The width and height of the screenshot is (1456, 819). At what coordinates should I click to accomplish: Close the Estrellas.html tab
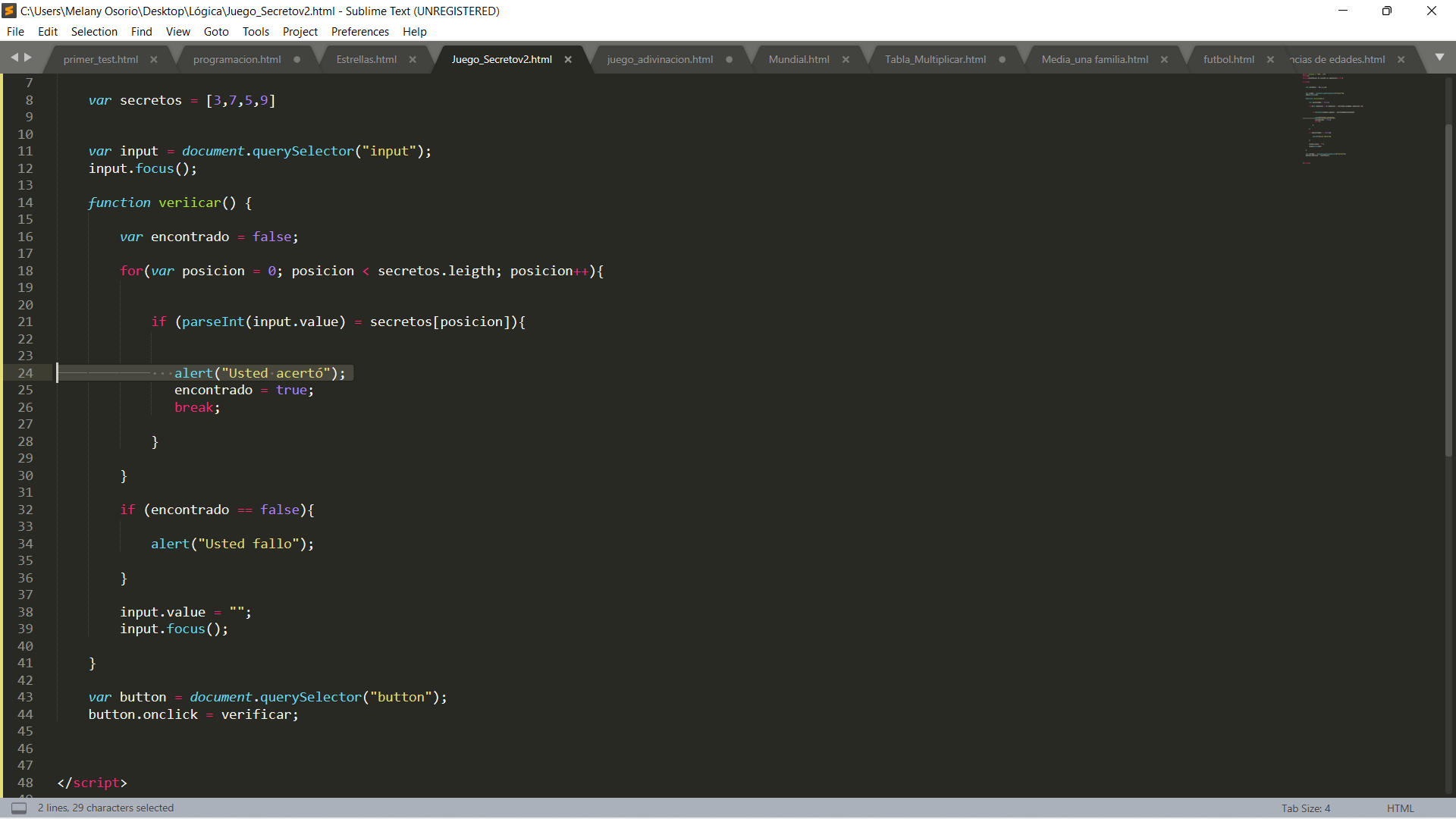click(413, 59)
